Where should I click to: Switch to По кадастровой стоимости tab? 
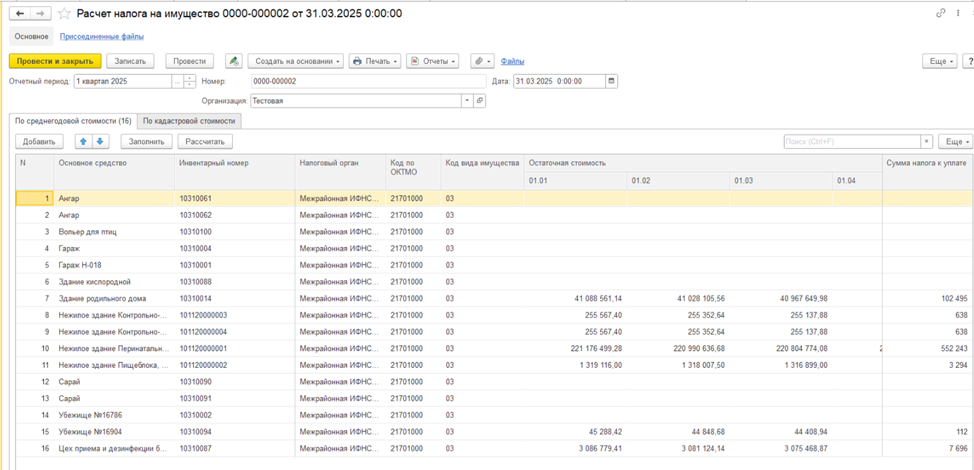point(189,121)
